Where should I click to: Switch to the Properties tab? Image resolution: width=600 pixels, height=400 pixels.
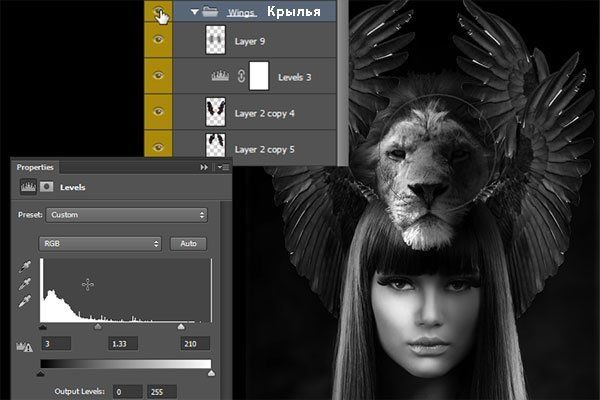click(x=35, y=167)
